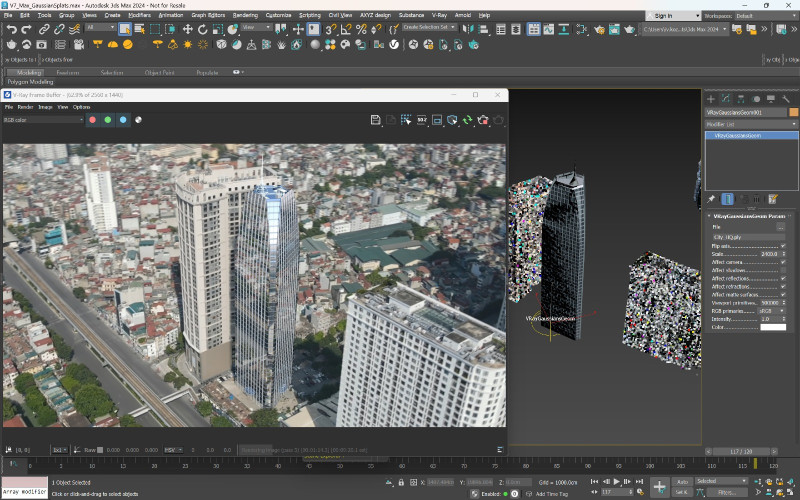Toggle the Affect reflections checkbox
Viewport: 800px width, 500px height.
pos(783,279)
